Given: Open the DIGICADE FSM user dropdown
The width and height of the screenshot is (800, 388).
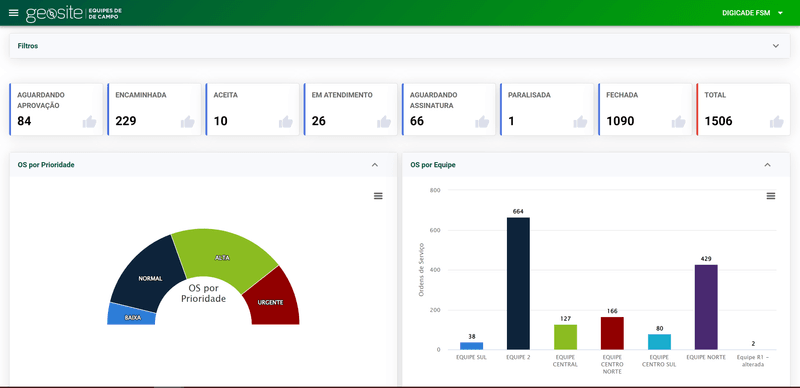Looking at the screenshot, I should (x=752, y=13).
